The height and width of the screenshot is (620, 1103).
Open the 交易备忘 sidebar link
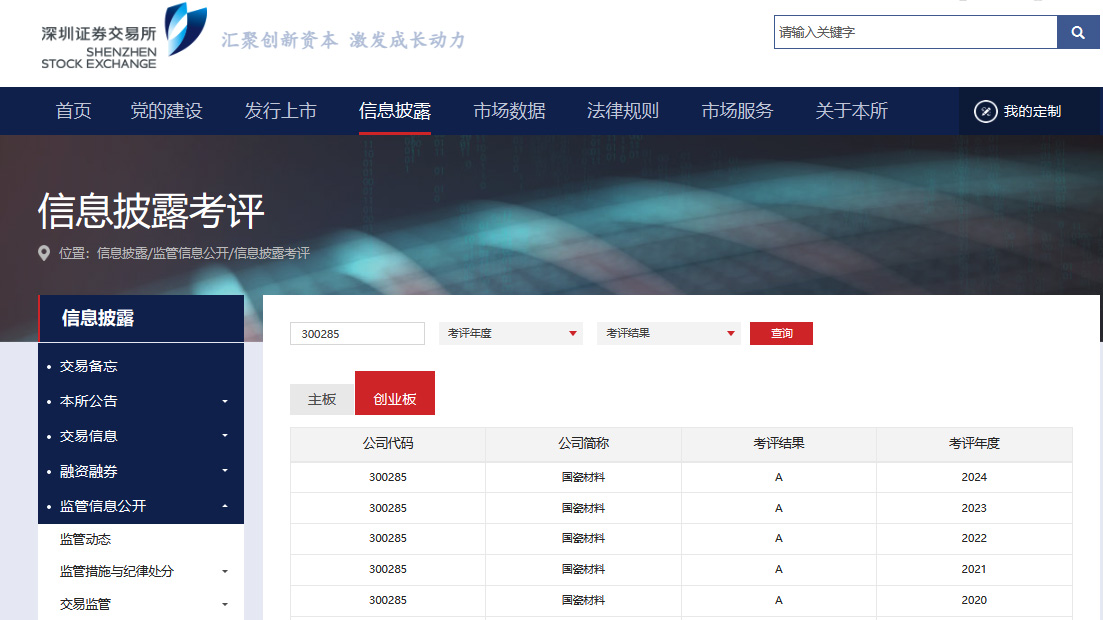click(x=88, y=366)
